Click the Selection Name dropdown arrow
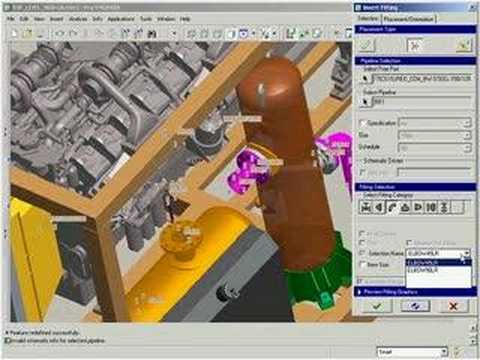 pyautogui.click(x=467, y=253)
